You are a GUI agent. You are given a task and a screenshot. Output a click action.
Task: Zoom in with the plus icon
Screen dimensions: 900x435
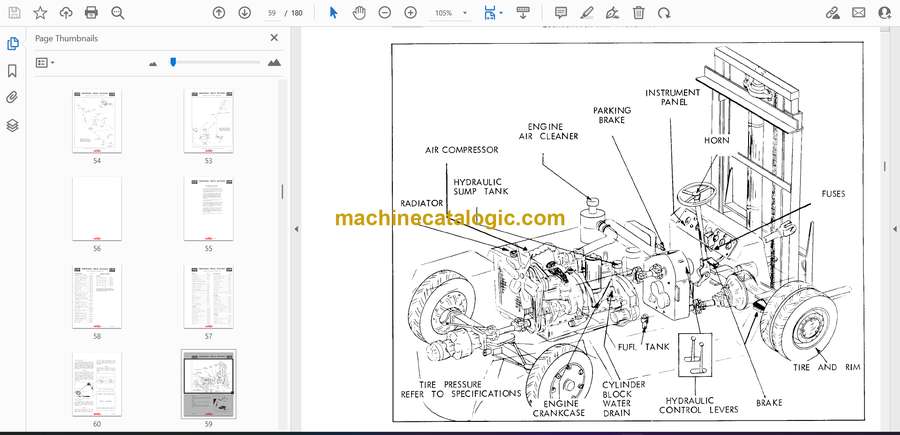pyautogui.click(x=410, y=13)
